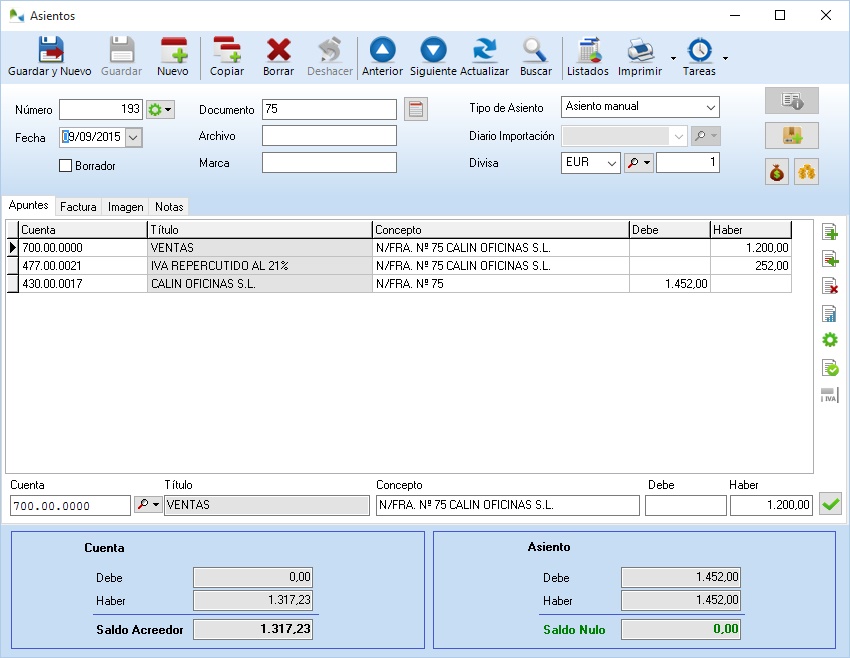Switch to the Factura tab

[78, 207]
